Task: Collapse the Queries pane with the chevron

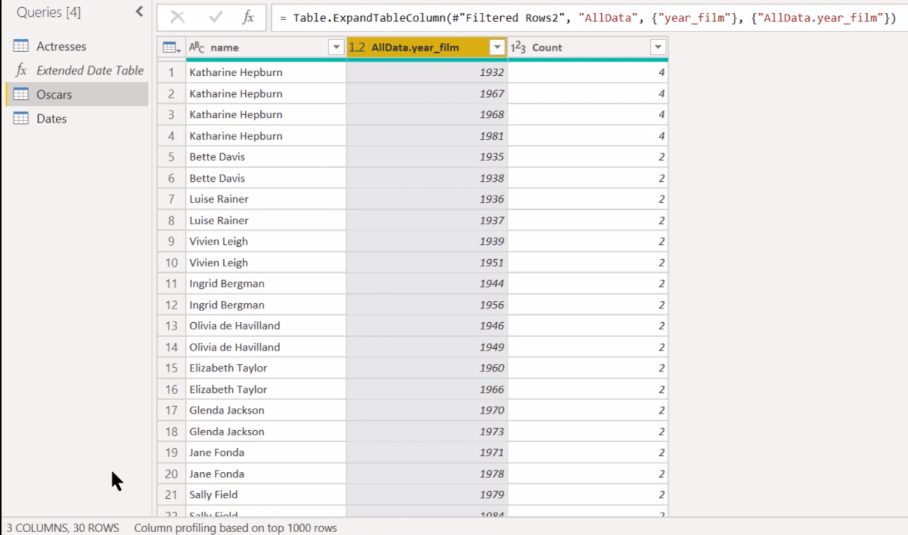Action: point(139,12)
